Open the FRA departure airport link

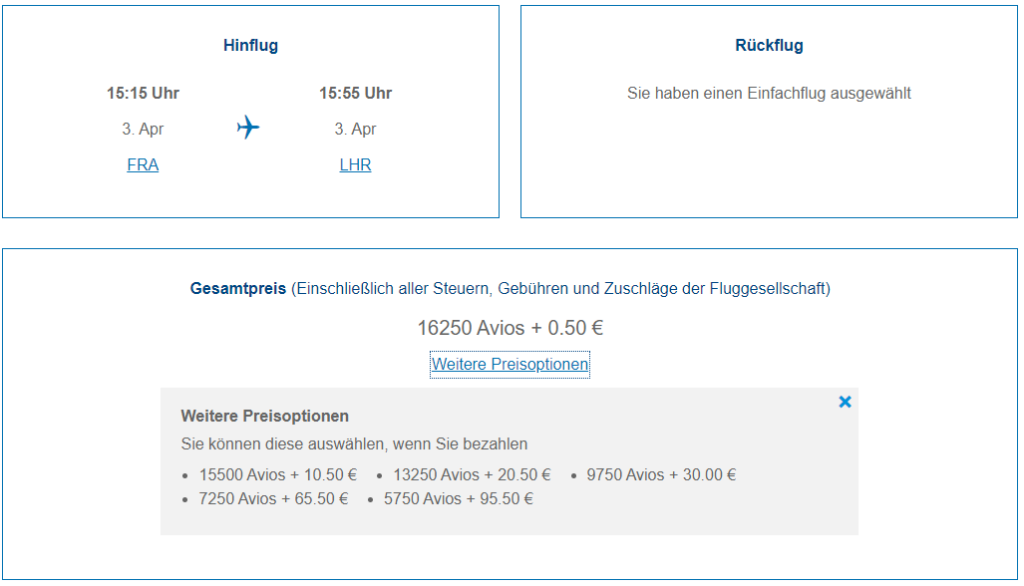click(143, 165)
